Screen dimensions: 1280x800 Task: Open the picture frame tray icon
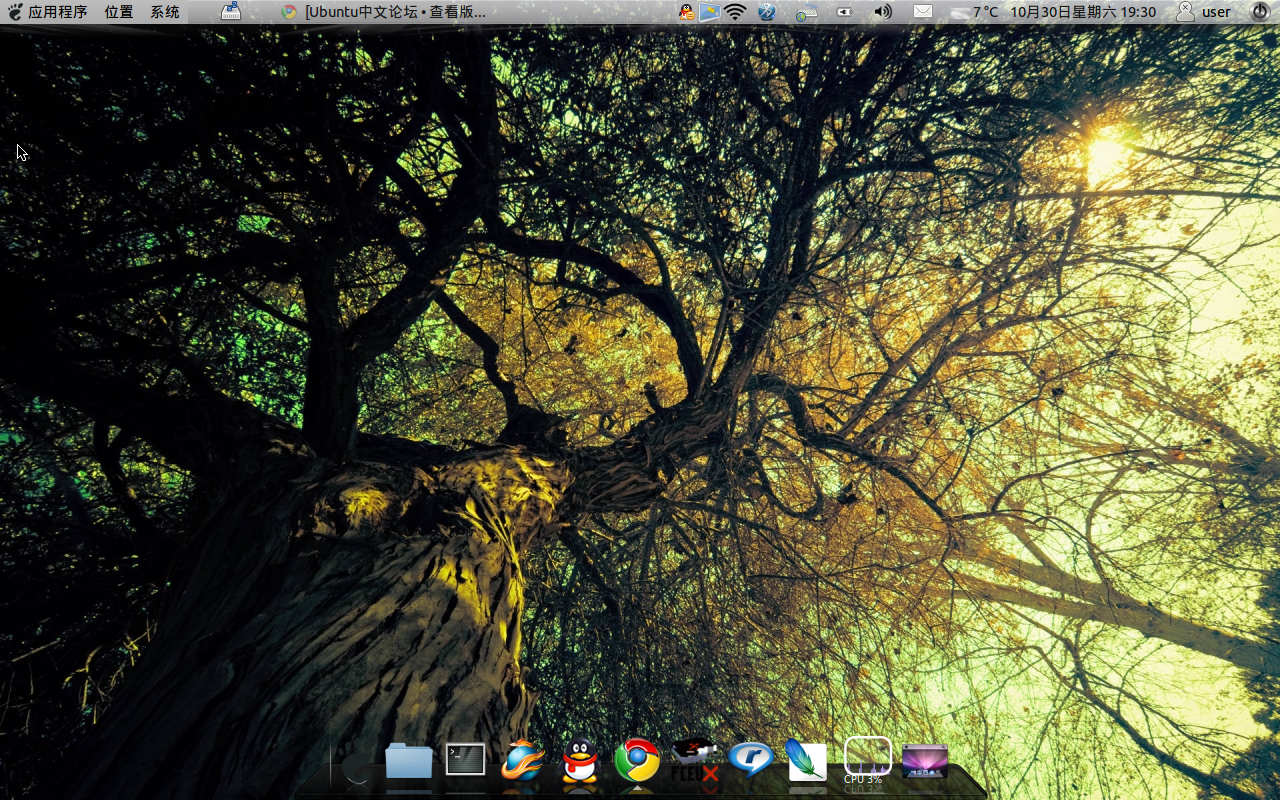pos(710,12)
